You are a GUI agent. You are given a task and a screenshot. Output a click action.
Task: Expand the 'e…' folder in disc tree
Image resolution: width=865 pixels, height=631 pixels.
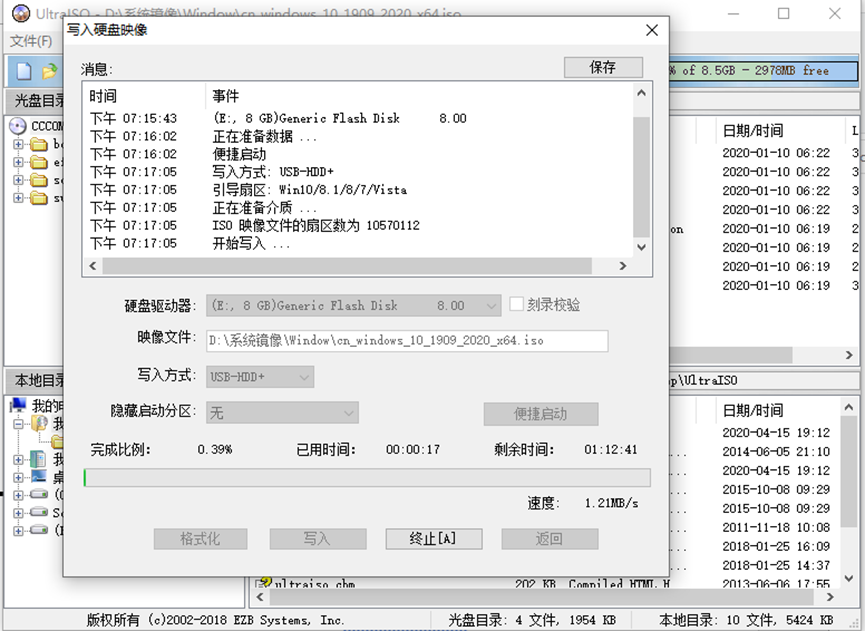(x=18, y=162)
